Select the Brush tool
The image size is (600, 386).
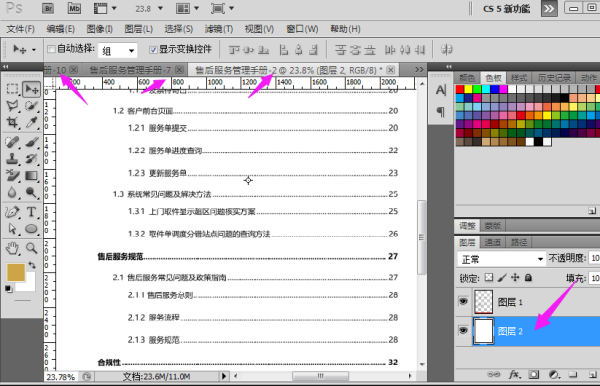pyautogui.click(x=31, y=142)
